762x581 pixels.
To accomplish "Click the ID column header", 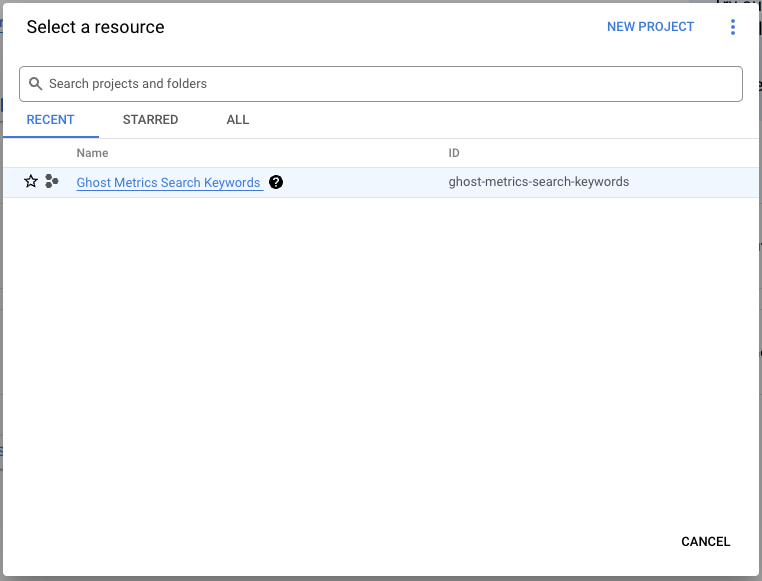I will click(454, 153).
